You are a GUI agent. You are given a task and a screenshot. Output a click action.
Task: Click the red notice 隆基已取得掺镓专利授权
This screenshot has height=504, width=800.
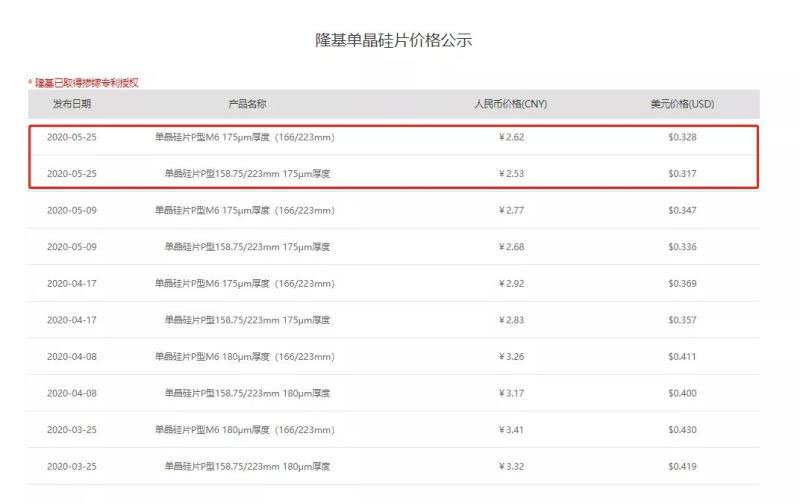point(86,82)
